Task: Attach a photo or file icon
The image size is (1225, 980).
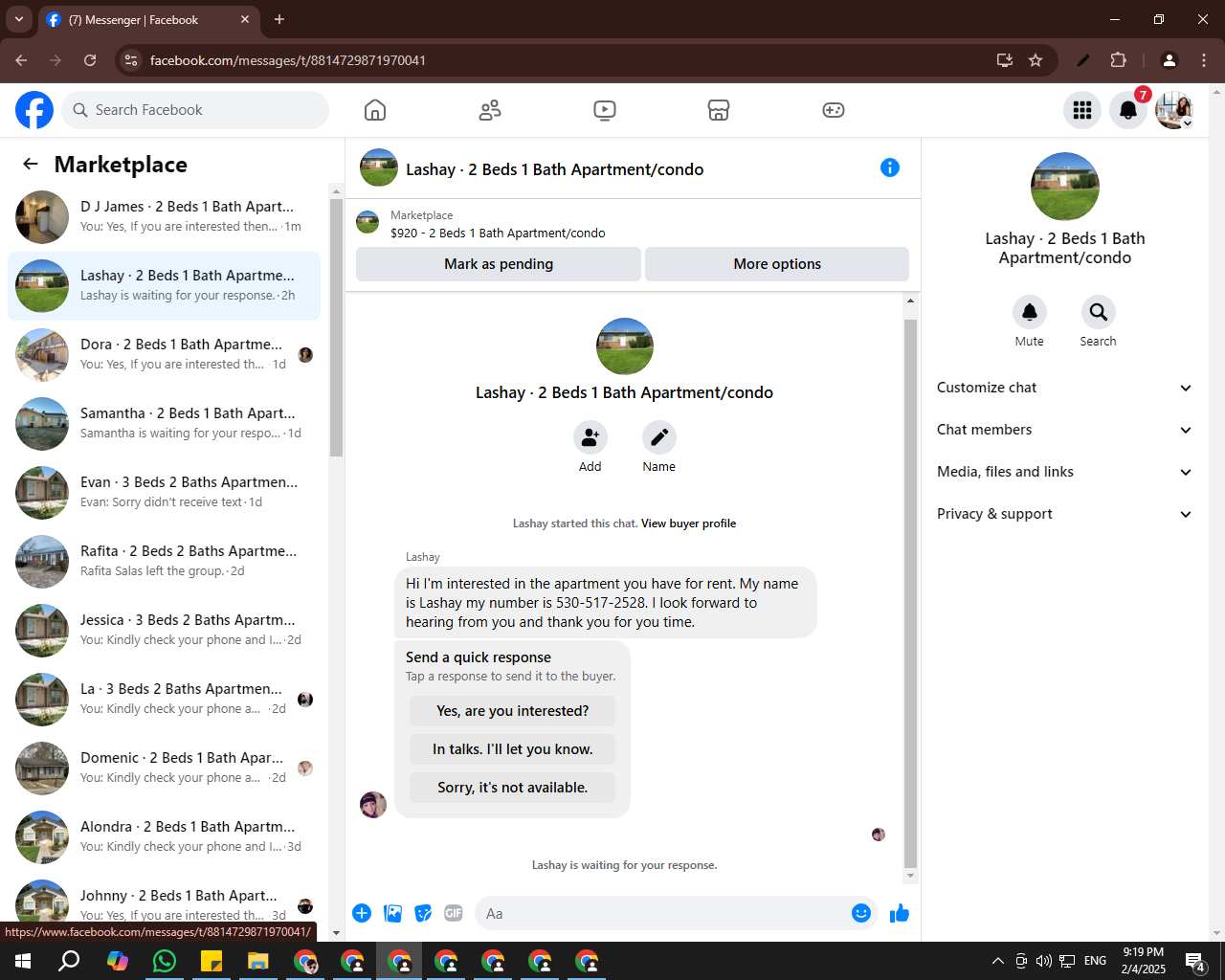Action: [392, 913]
